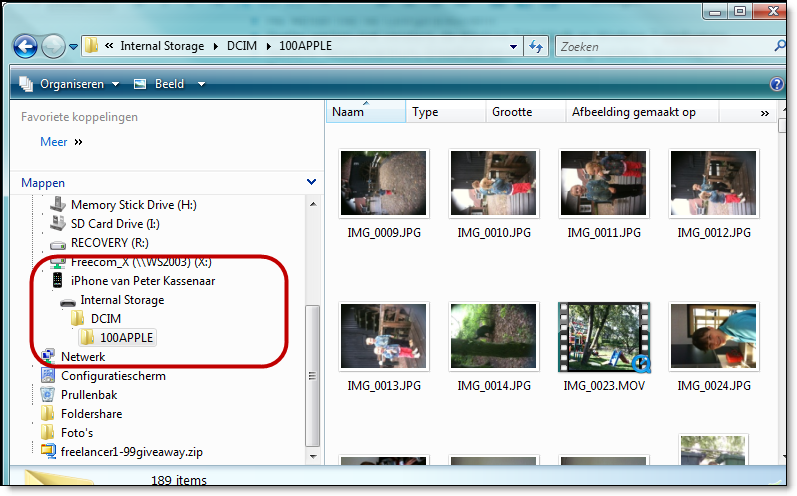797x496 pixels.
Task: Sort by the Type column header
Action: point(446,112)
